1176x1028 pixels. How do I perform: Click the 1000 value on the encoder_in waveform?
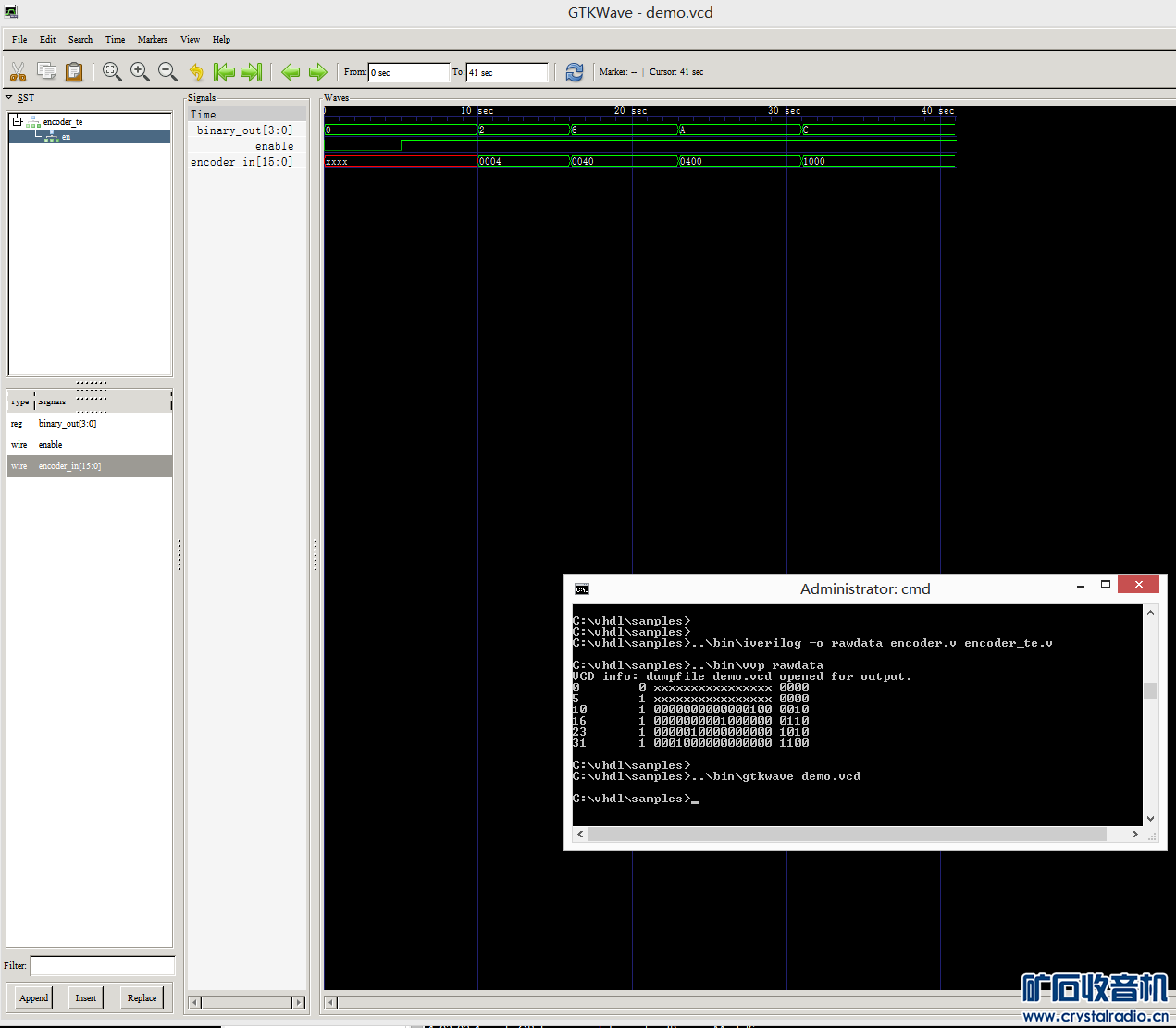click(x=814, y=162)
